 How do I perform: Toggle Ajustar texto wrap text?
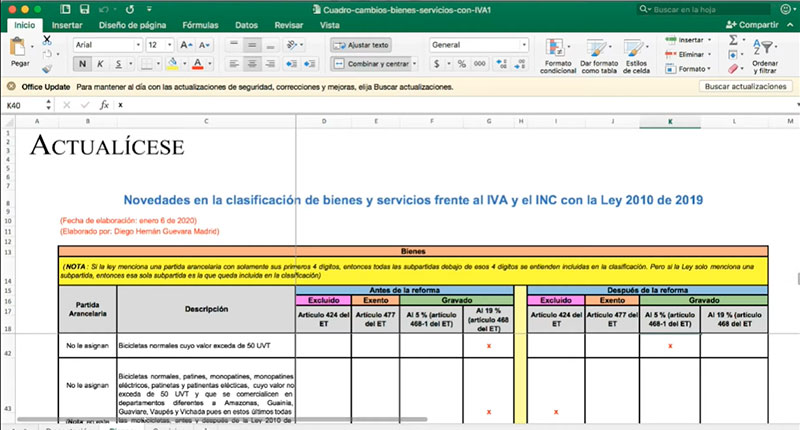pos(361,45)
